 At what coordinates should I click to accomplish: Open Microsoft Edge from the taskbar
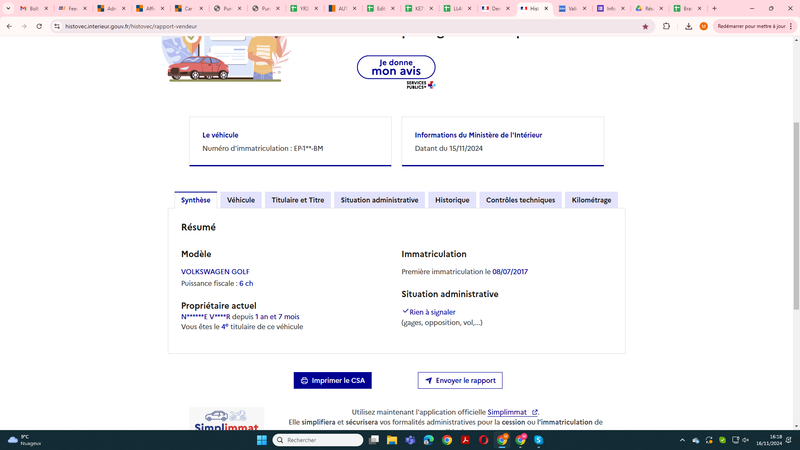point(429,440)
